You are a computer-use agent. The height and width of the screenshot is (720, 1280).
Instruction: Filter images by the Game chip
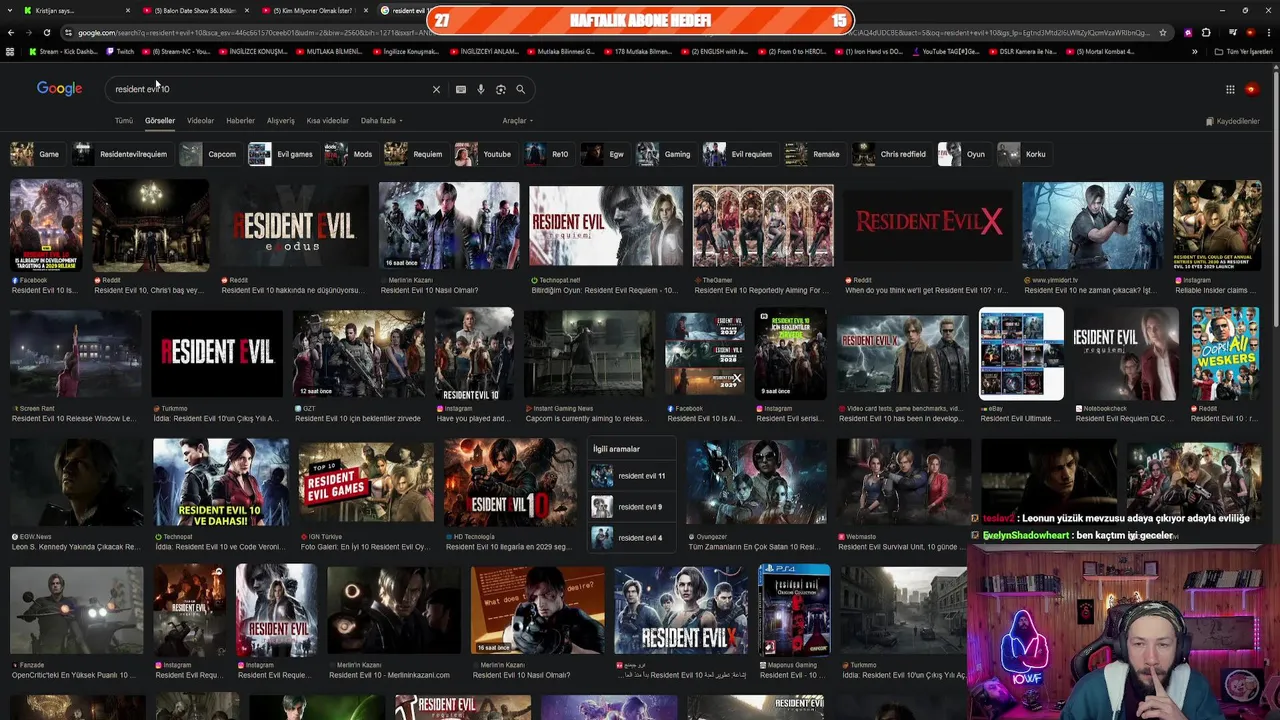36,154
